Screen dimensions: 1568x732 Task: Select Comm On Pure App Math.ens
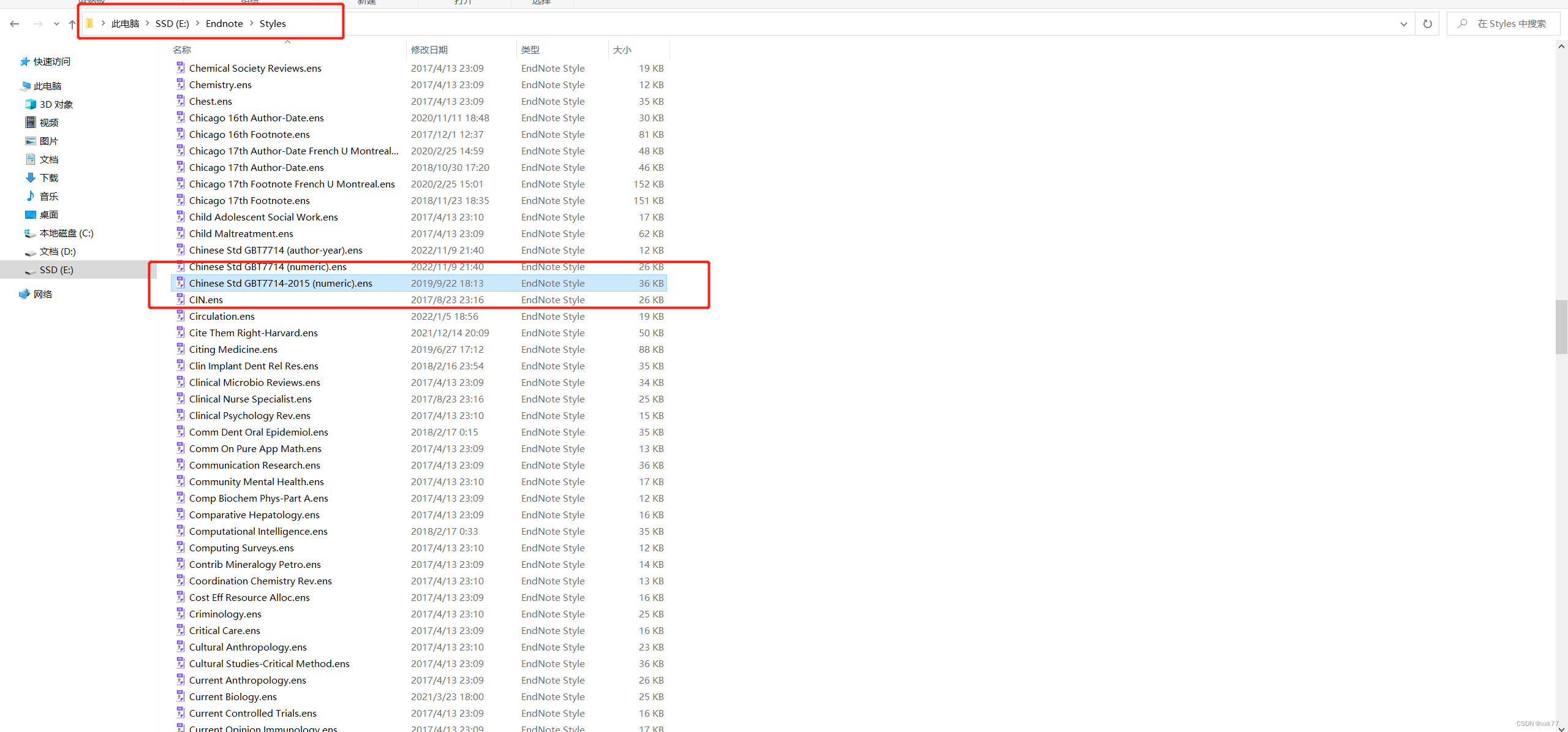255,449
